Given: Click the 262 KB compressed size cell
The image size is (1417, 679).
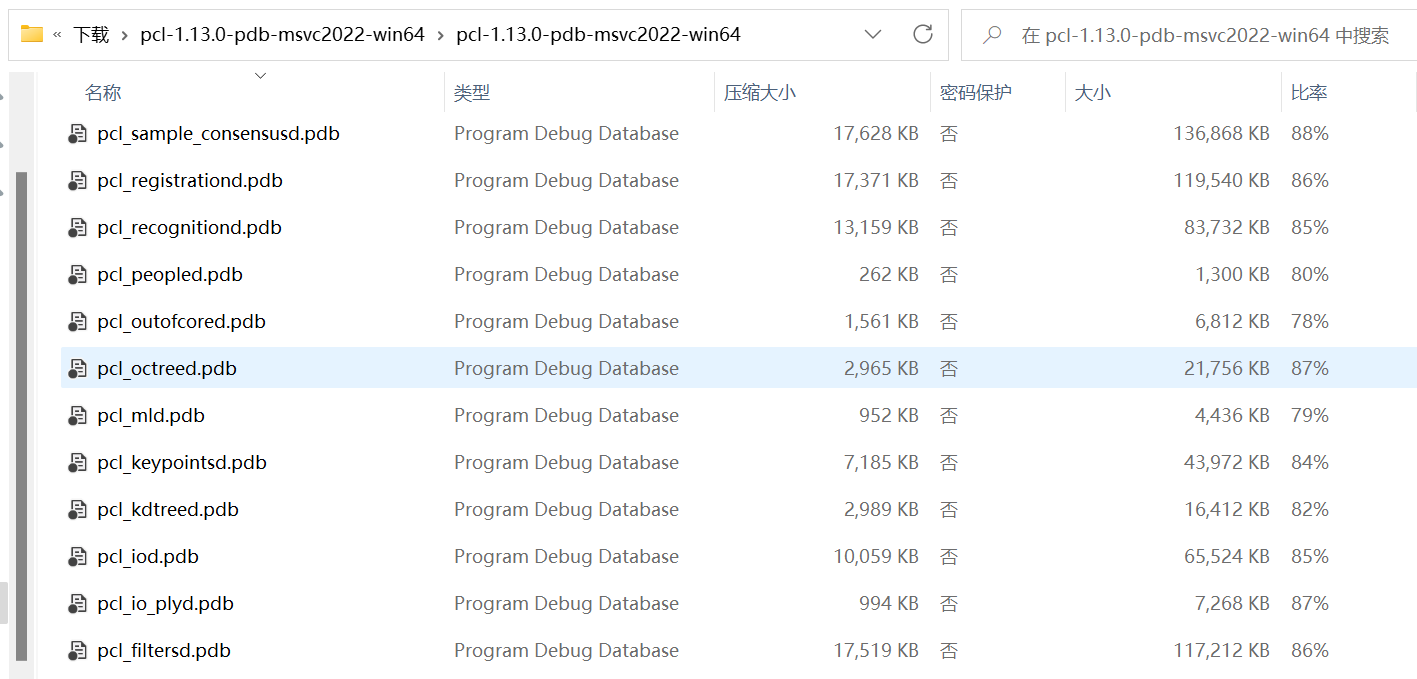Looking at the screenshot, I should pyautogui.click(x=889, y=275).
